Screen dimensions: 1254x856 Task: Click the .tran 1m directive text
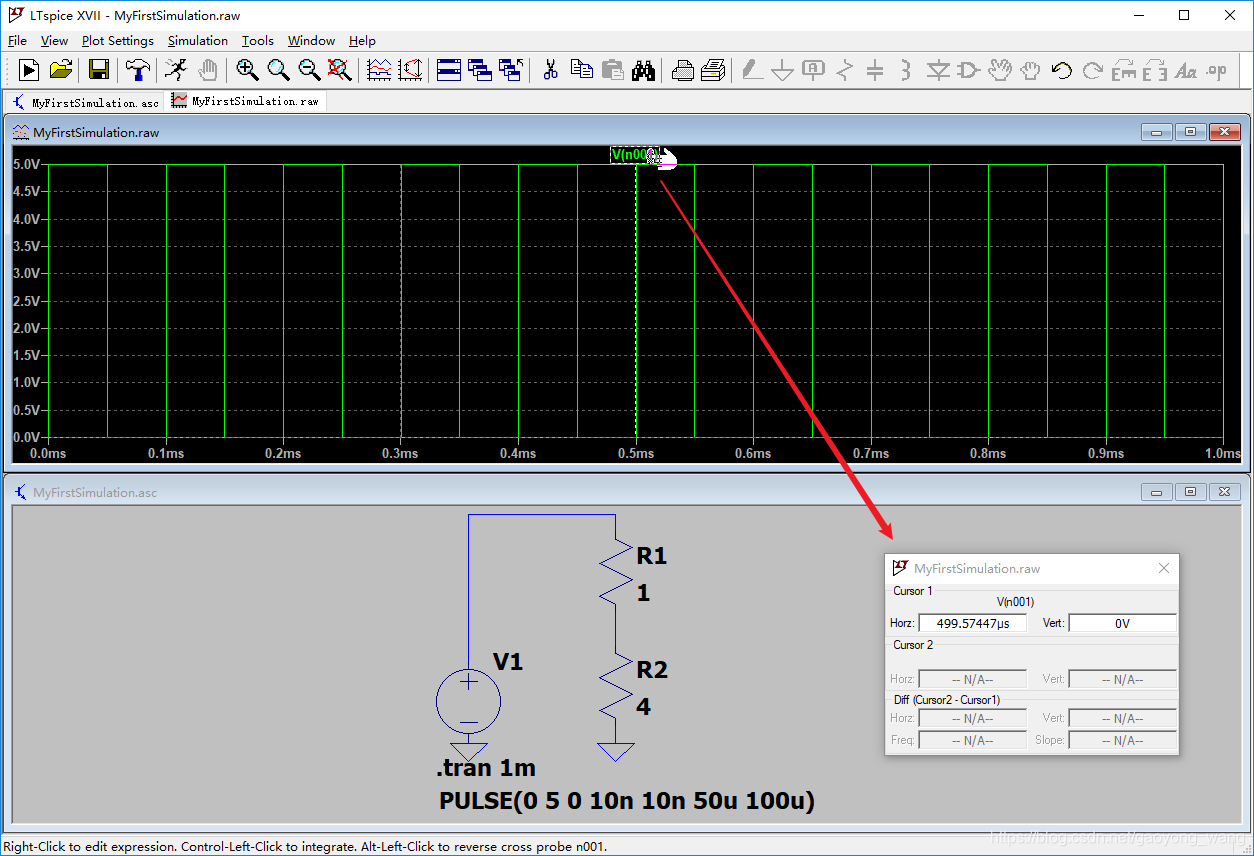(x=486, y=768)
